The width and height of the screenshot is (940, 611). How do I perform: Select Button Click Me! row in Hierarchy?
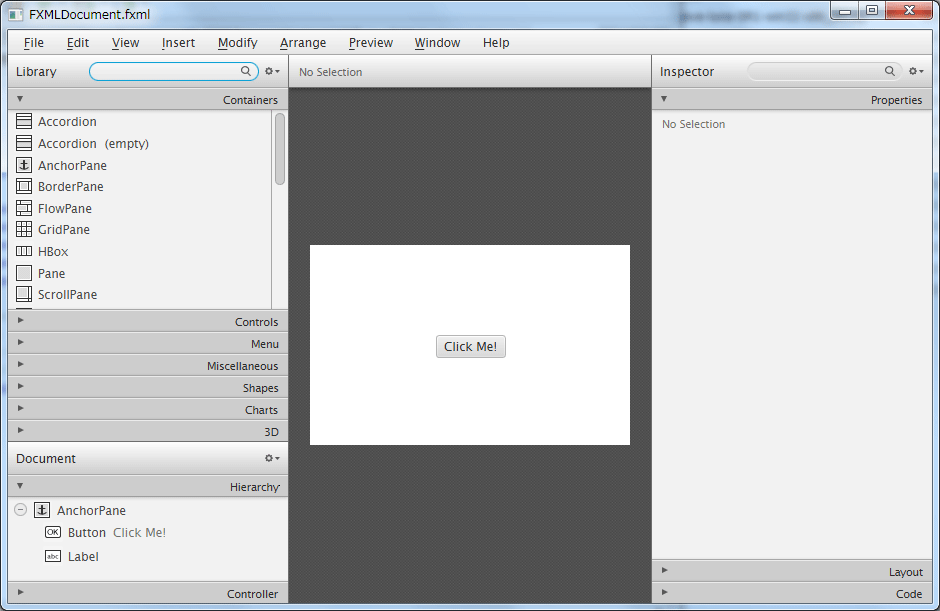(x=148, y=532)
